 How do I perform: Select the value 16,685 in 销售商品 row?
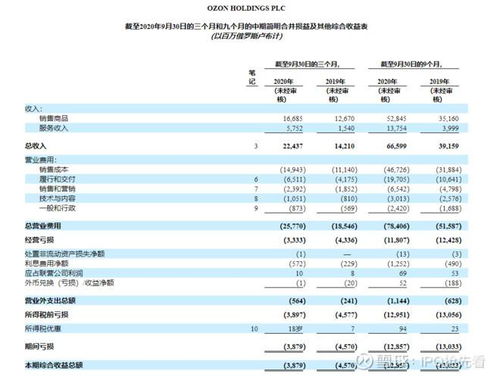(x=293, y=119)
